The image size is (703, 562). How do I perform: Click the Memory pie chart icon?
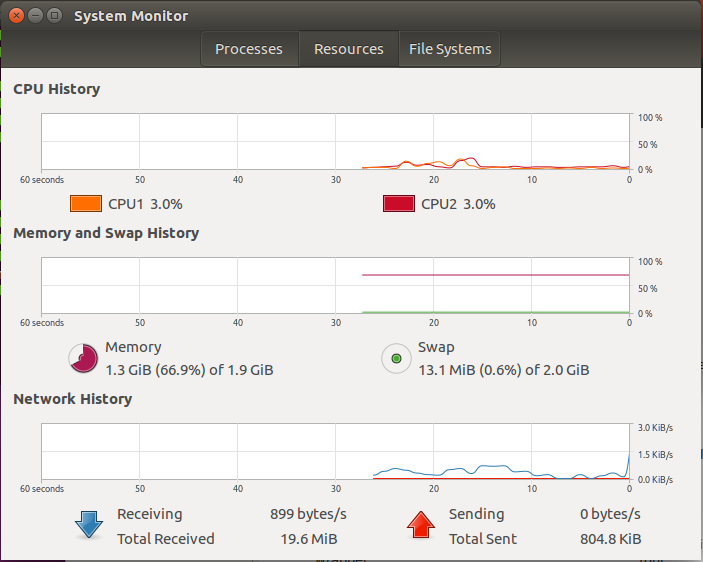point(83,358)
